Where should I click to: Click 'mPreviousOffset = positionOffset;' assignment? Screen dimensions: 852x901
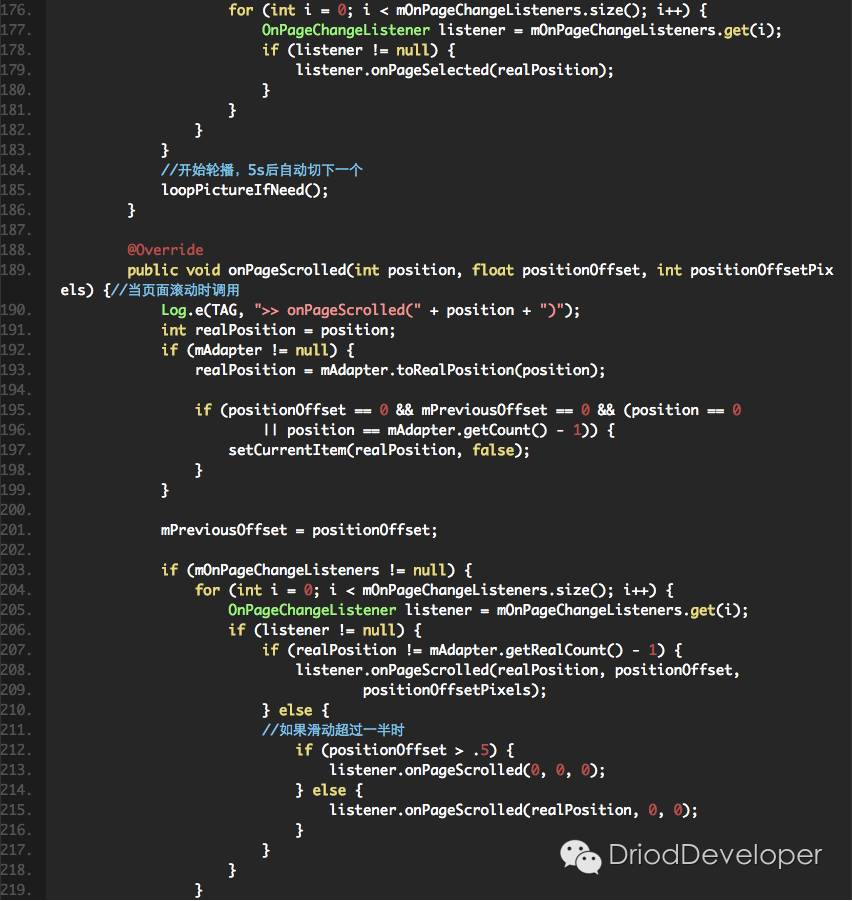click(299, 530)
